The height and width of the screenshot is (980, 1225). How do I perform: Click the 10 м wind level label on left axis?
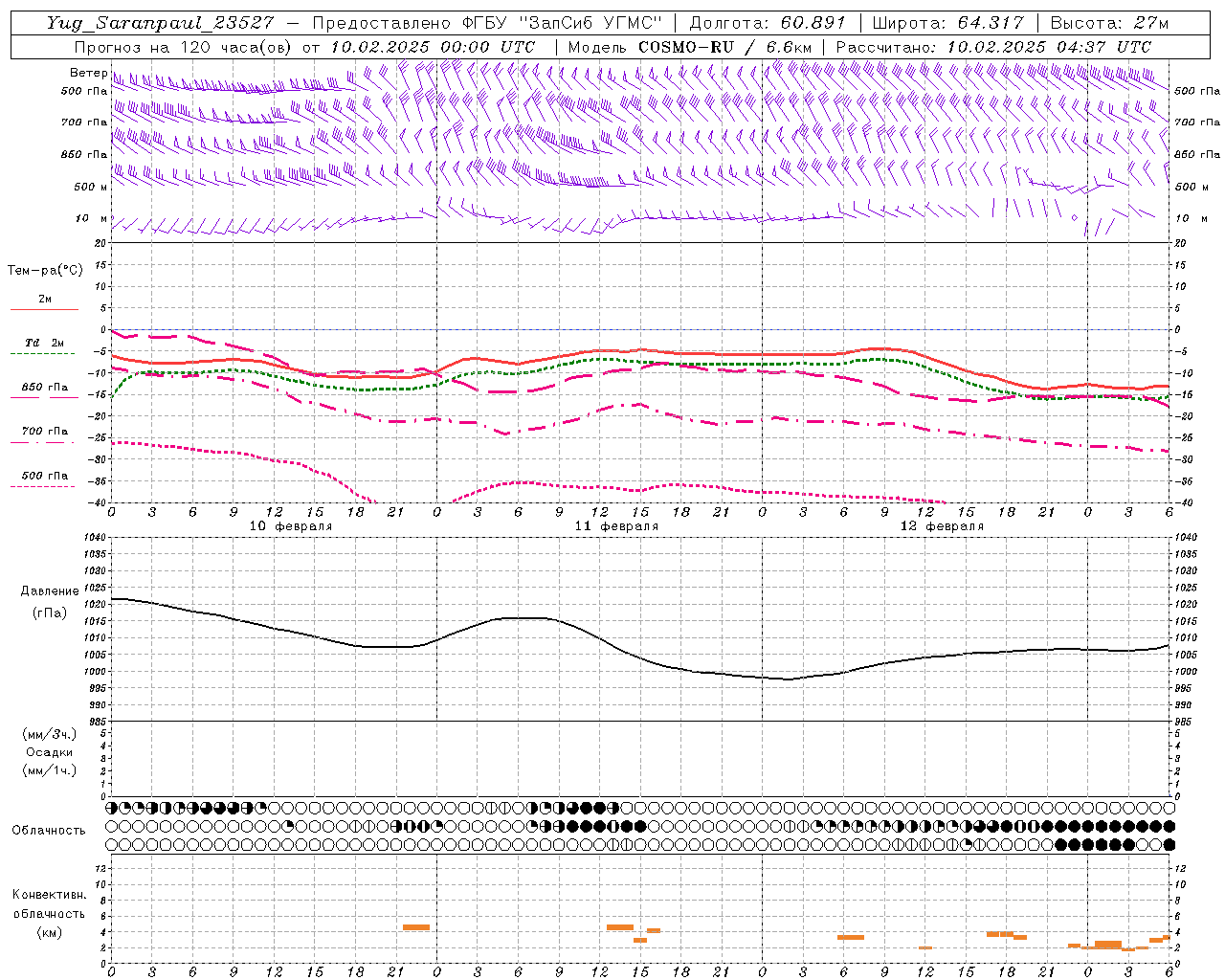(x=92, y=218)
